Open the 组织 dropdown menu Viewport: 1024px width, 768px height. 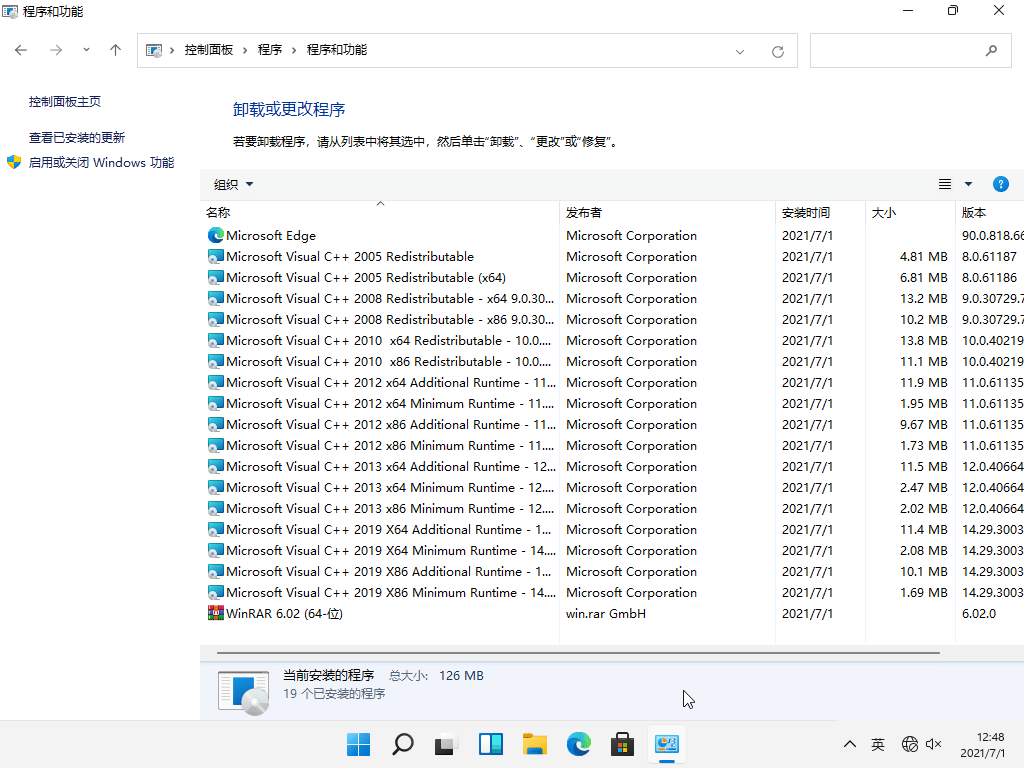tap(233, 185)
